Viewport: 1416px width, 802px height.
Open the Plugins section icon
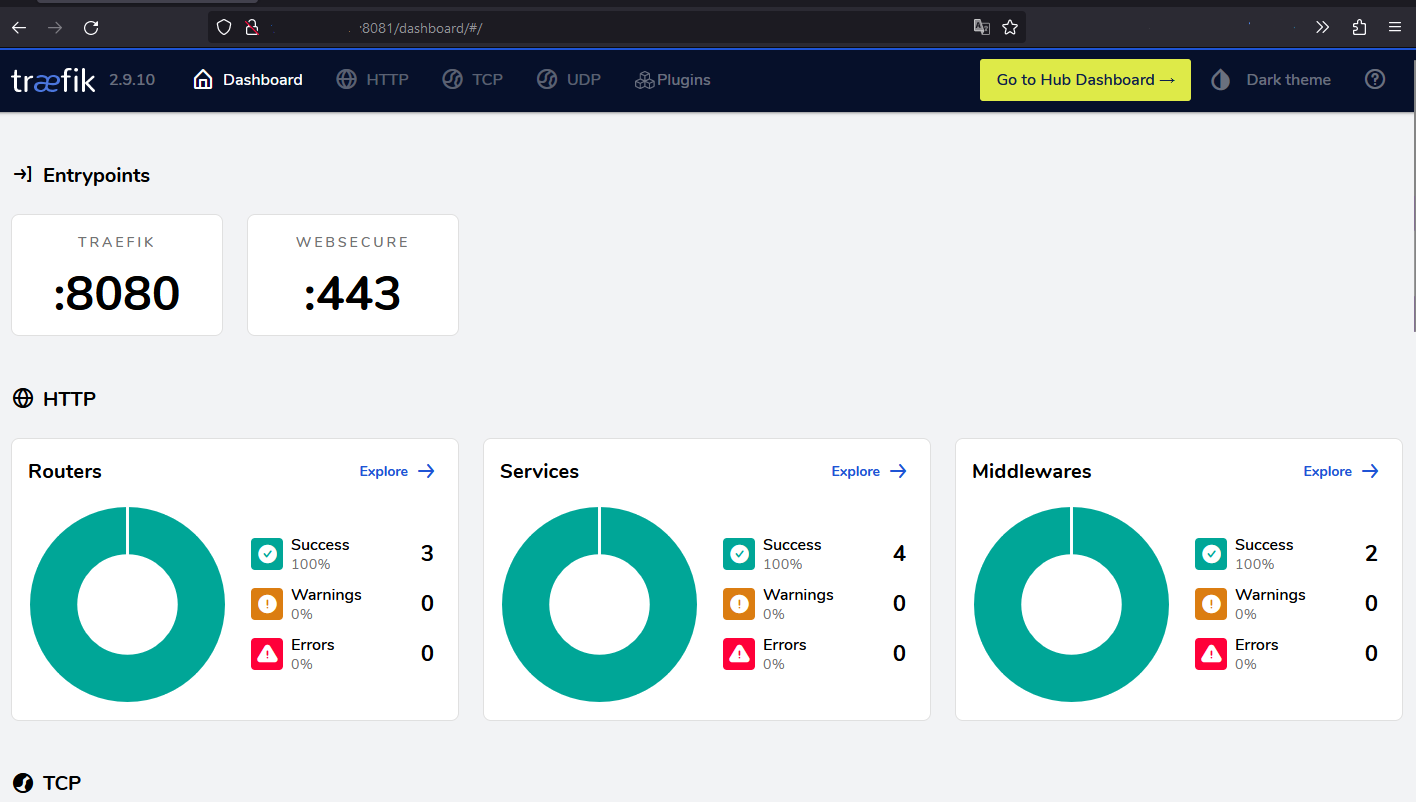[x=644, y=78]
